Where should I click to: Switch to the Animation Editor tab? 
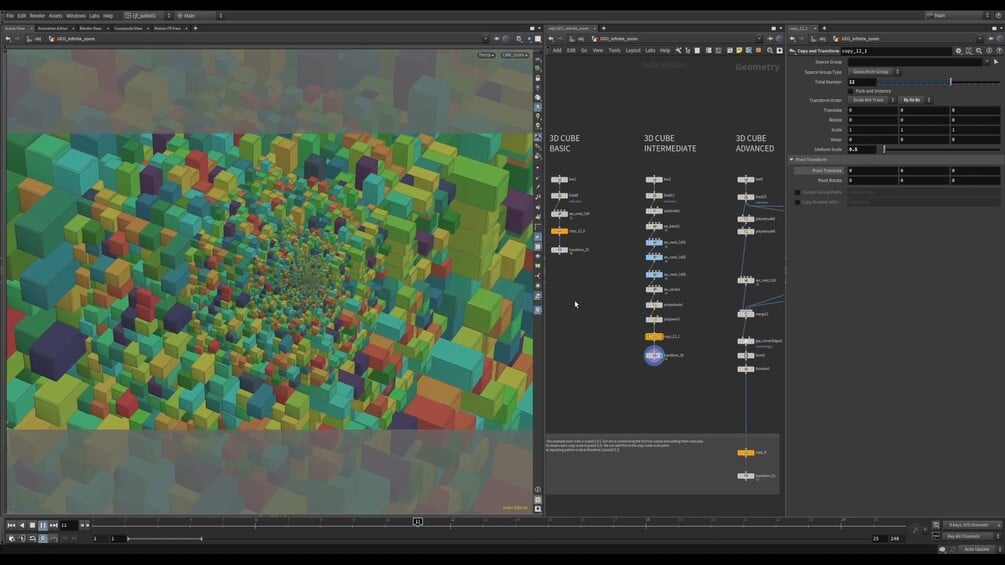click(53, 28)
